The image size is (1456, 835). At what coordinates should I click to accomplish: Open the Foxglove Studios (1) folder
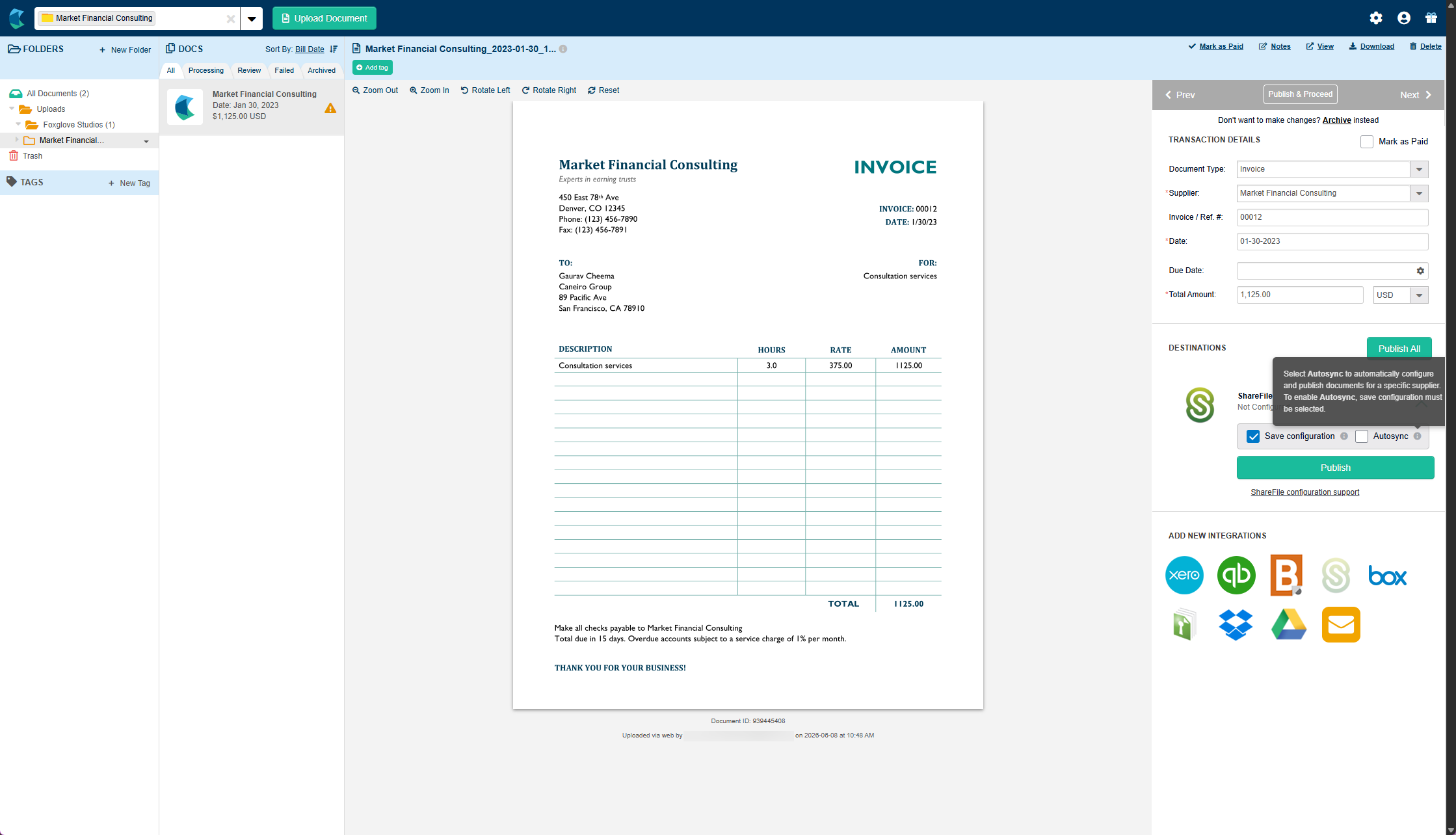click(x=79, y=125)
